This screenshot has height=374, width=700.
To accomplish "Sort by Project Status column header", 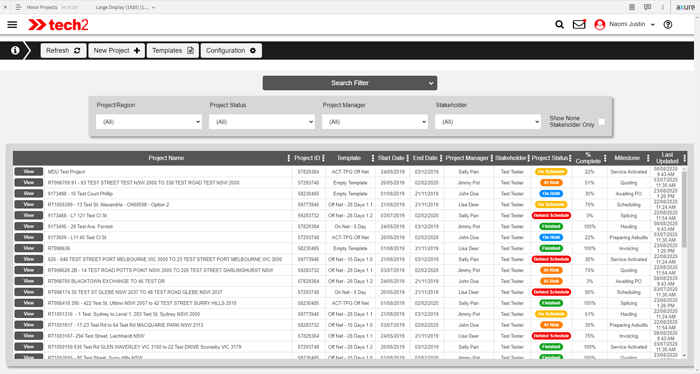I will pyautogui.click(x=550, y=158).
